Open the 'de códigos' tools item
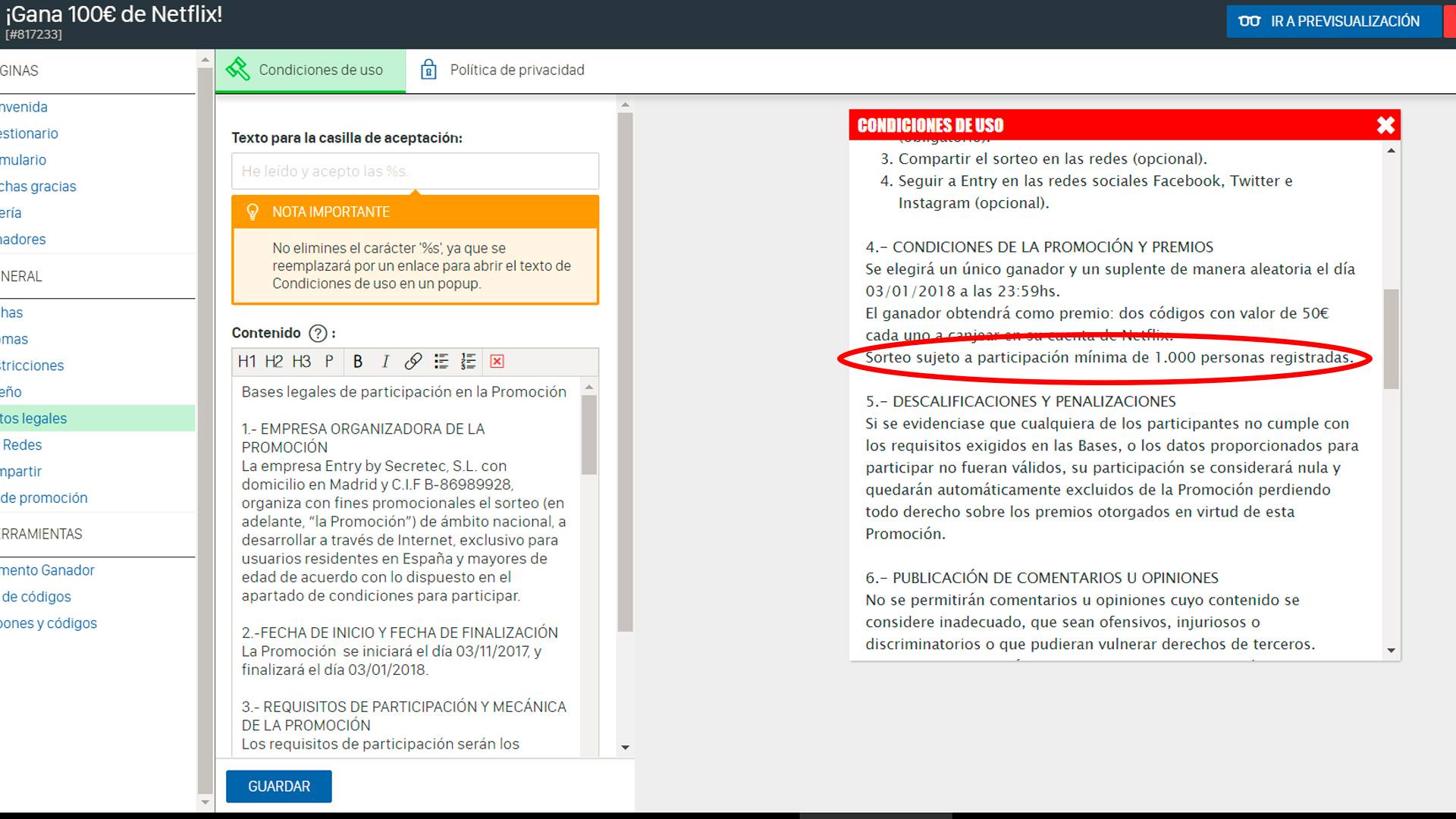Screen dimensions: 1456x819 [x=36, y=598]
